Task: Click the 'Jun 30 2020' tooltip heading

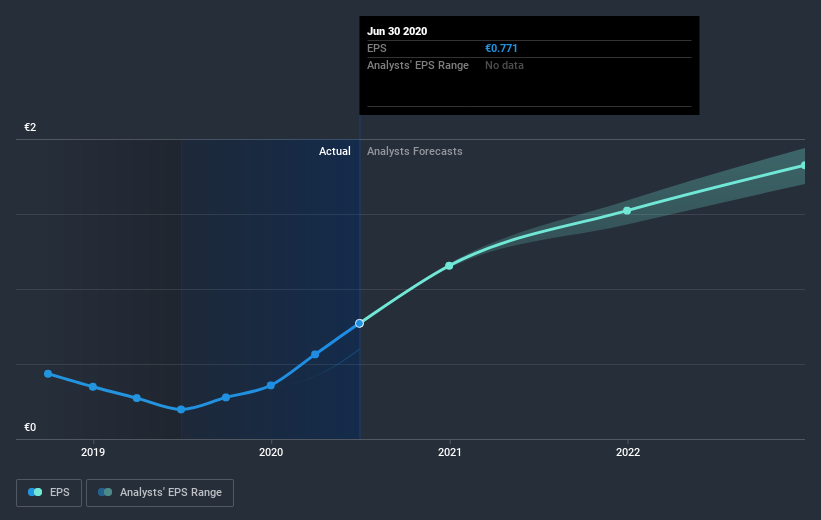Action: [x=397, y=31]
